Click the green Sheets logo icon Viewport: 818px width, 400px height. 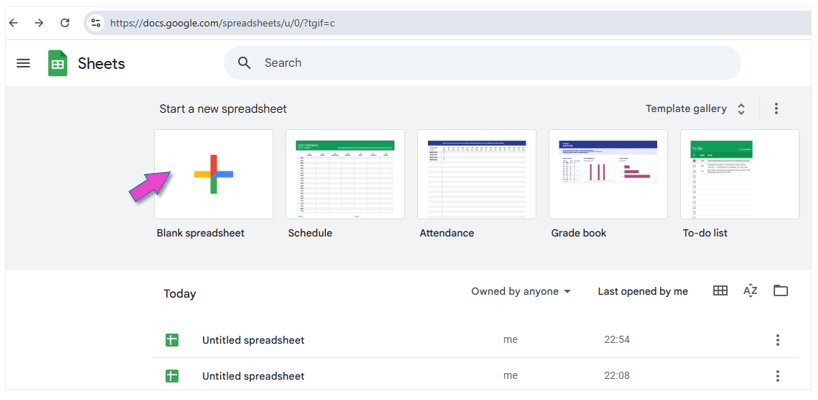[58, 63]
